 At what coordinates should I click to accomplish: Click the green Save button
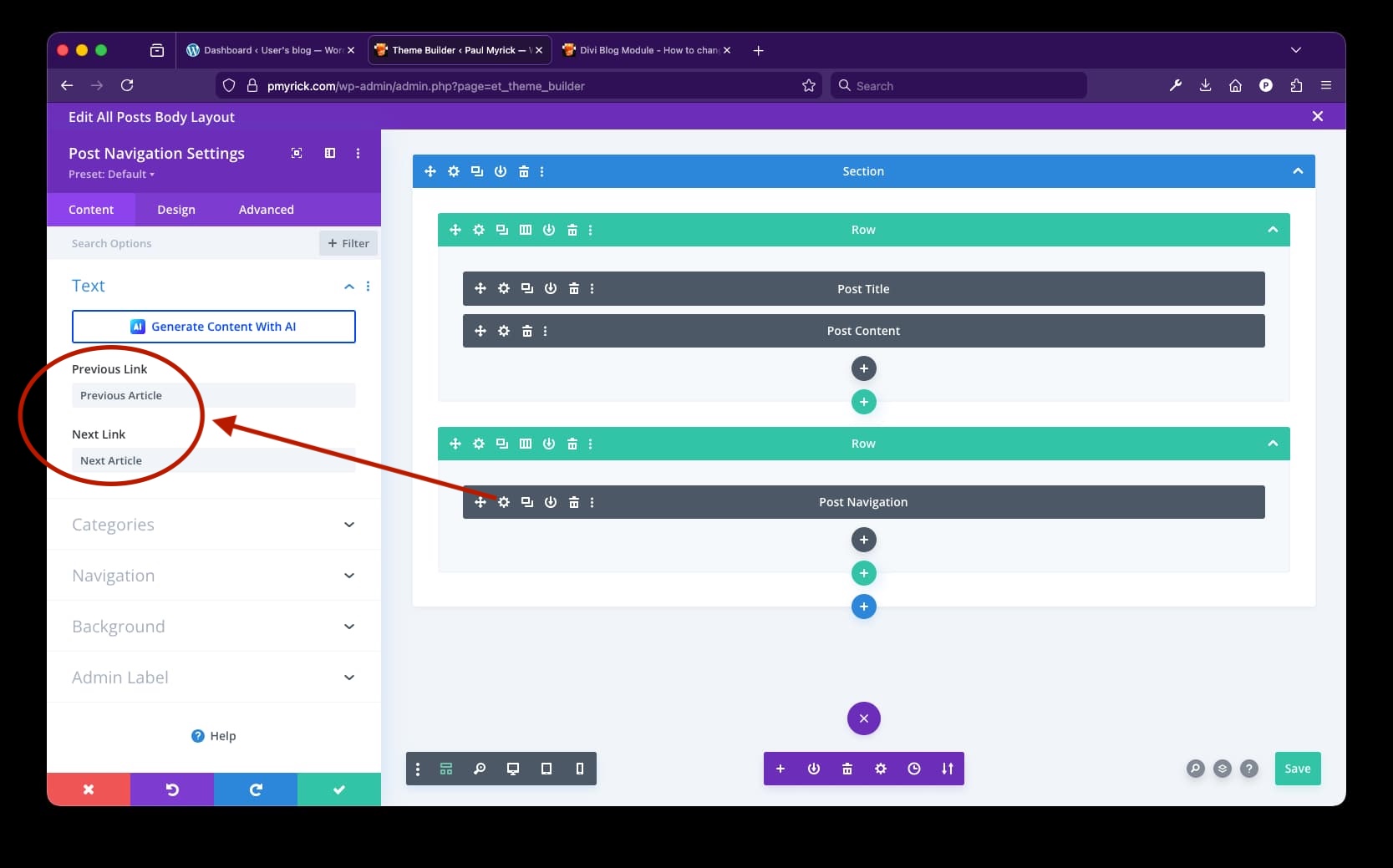pyautogui.click(x=1298, y=769)
